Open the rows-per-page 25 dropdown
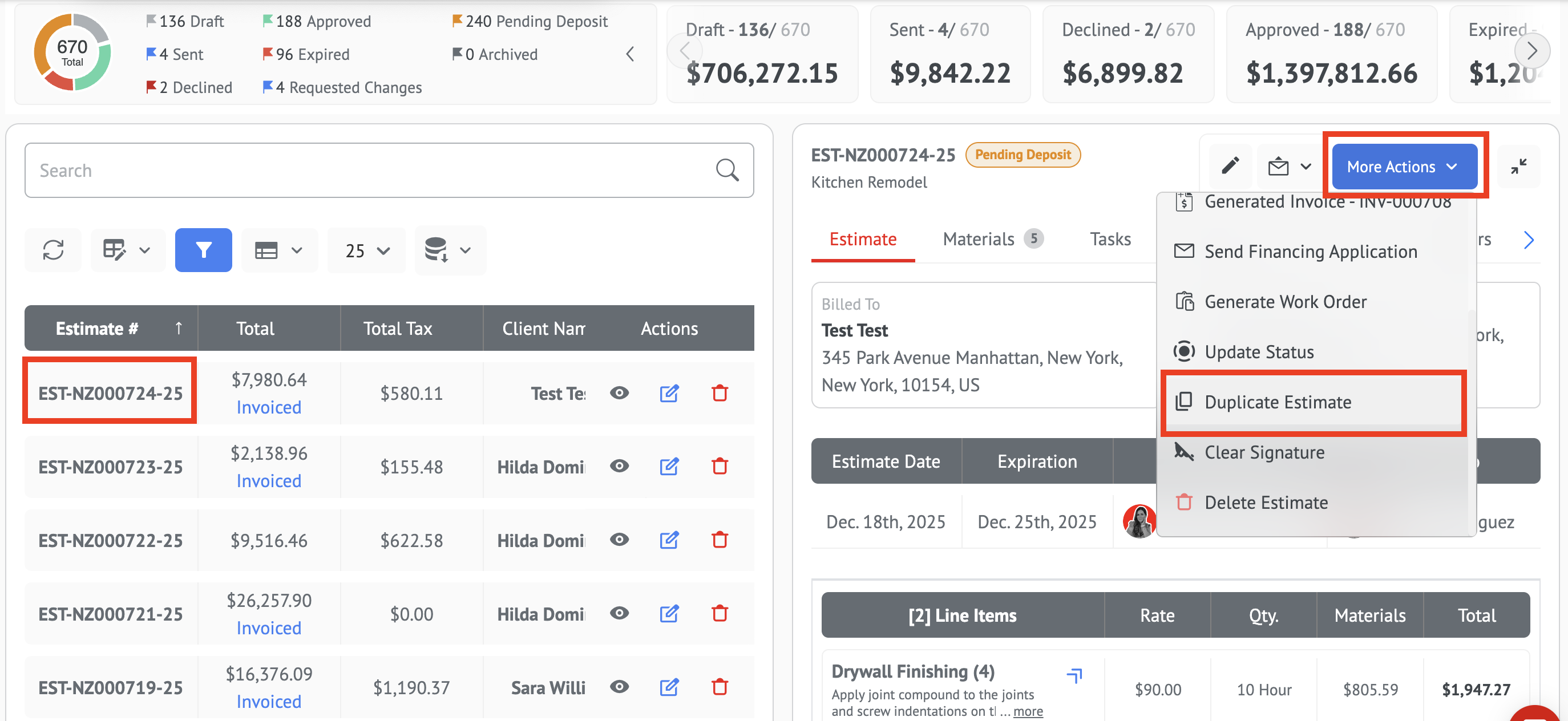1568x721 pixels. (367, 250)
